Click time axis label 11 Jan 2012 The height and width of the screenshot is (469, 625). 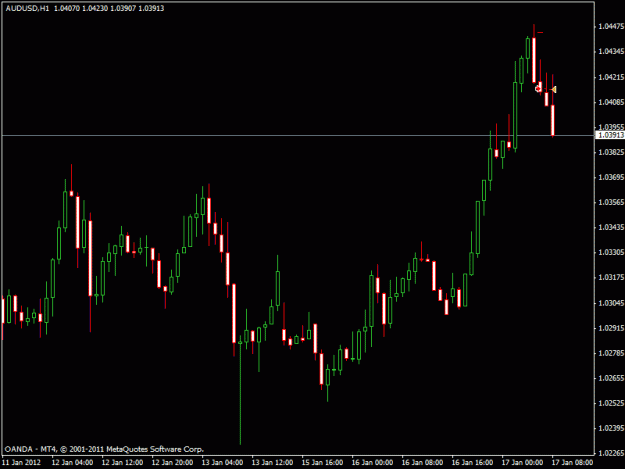tap(22, 462)
